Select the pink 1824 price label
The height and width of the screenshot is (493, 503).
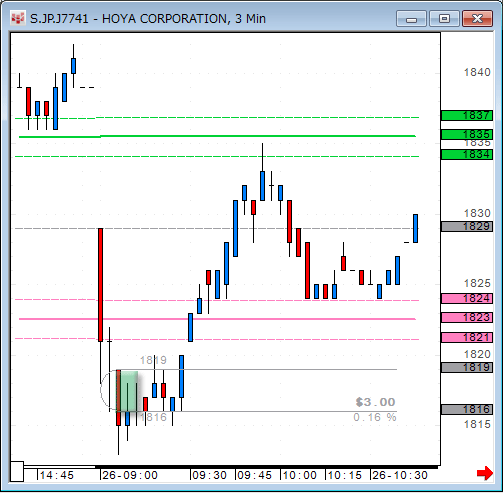[x=467, y=298]
